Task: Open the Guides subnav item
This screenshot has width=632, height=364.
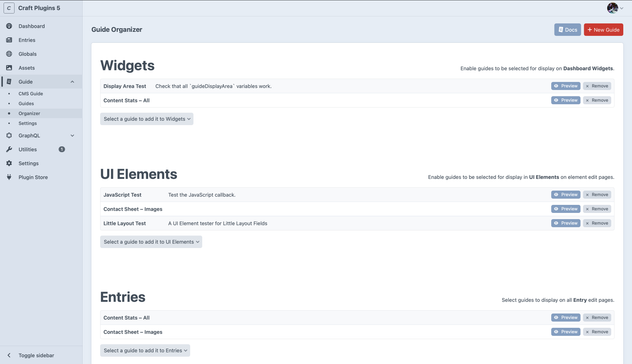Action: coord(26,104)
